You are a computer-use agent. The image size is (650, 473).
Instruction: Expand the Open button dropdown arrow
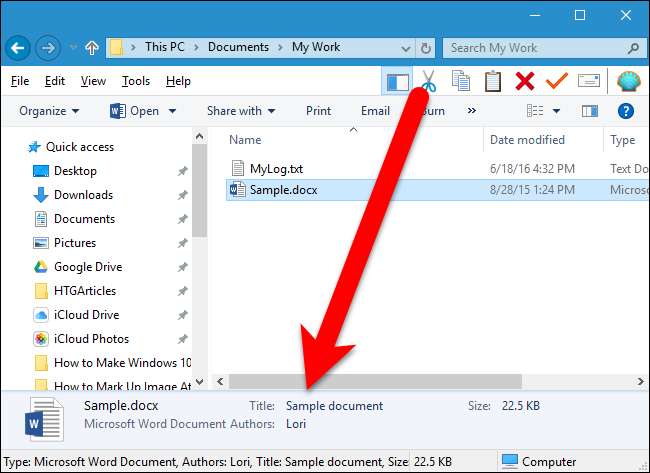click(x=172, y=111)
